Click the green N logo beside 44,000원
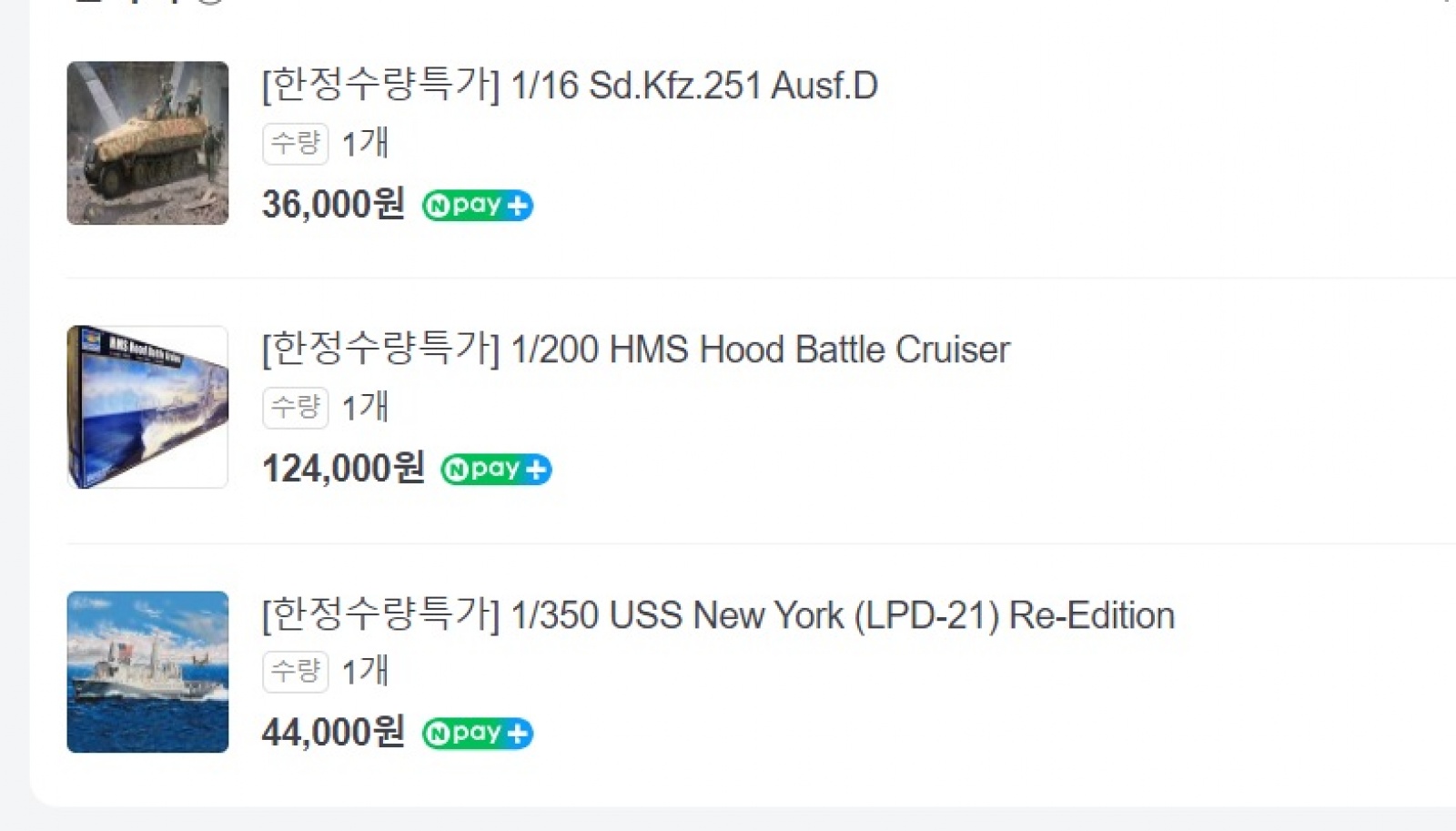 click(438, 734)
